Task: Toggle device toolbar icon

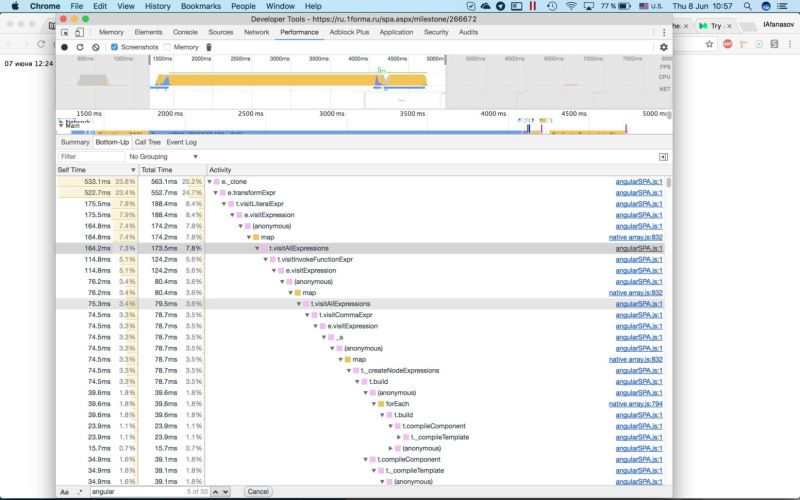Action: coord(80,32)
